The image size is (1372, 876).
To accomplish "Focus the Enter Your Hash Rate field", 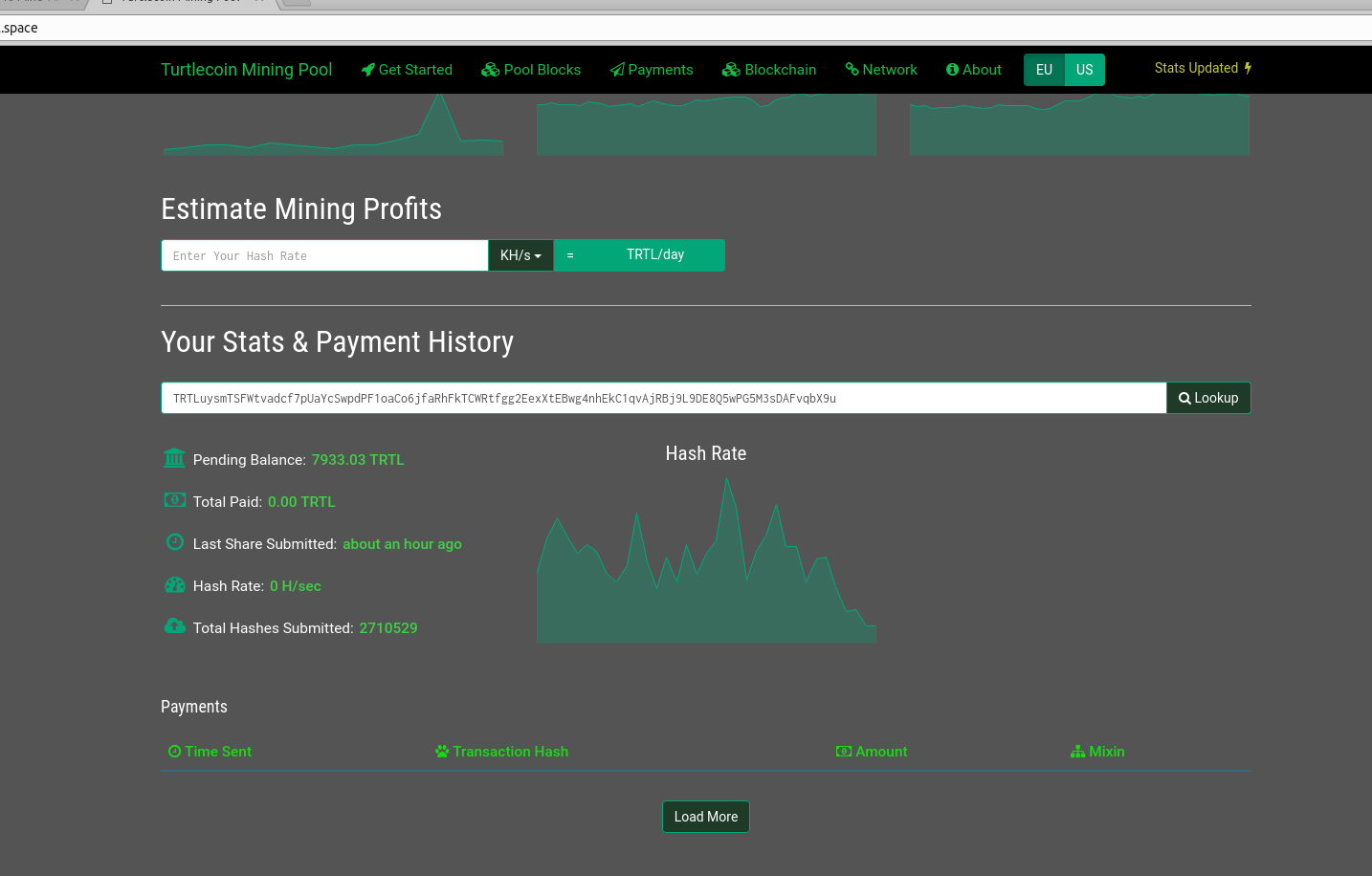I will click(324, 255).
